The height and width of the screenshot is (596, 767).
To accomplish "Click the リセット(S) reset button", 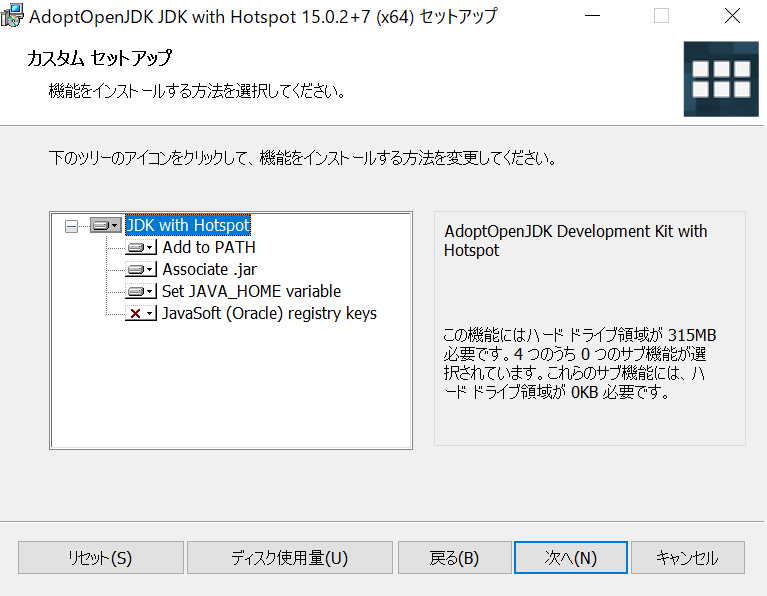I will point(101,557).
